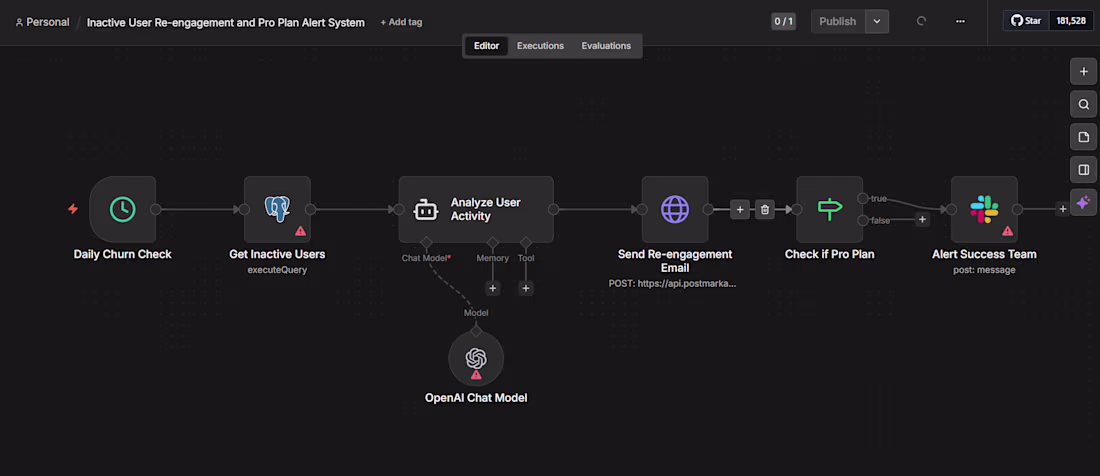The height and width of the screenshot is (476, 1100).
Task: Switch to the Executions tab
Action: pos(540,46)
